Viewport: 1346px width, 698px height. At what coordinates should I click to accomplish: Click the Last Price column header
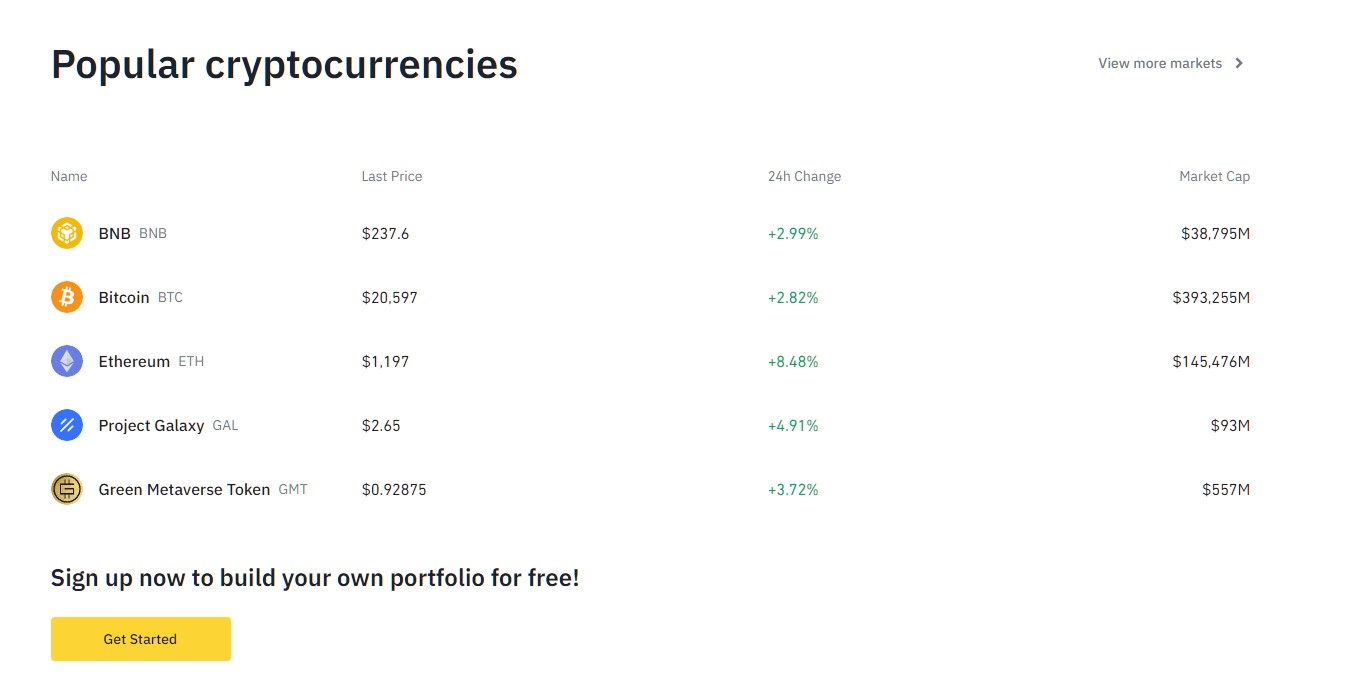tap(392, 176)
